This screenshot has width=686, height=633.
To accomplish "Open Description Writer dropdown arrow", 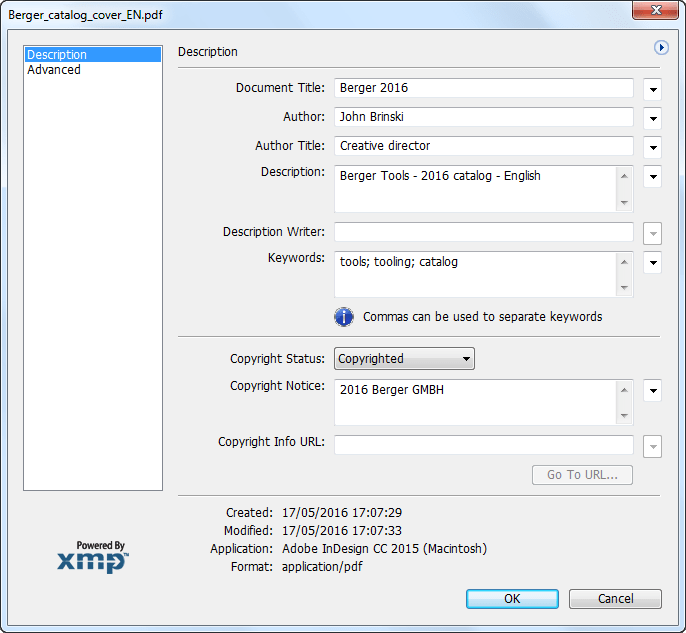I will click(652, 234).
